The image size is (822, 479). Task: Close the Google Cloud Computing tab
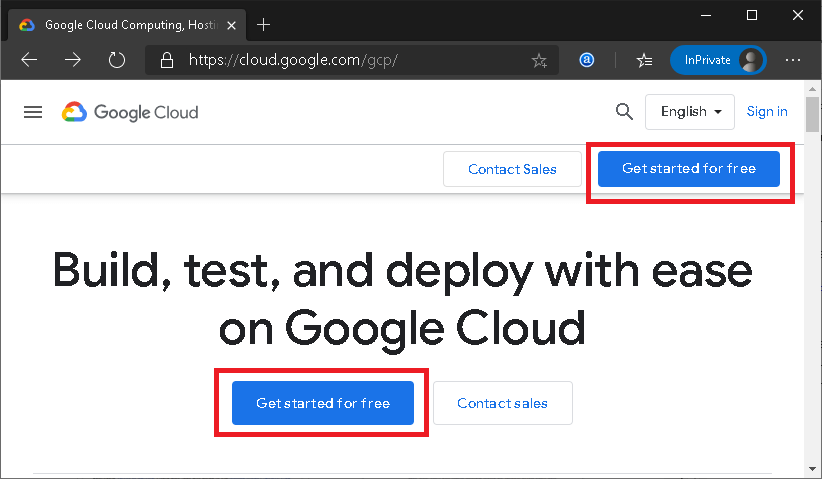pyautogui.click(x=231, y=25)
